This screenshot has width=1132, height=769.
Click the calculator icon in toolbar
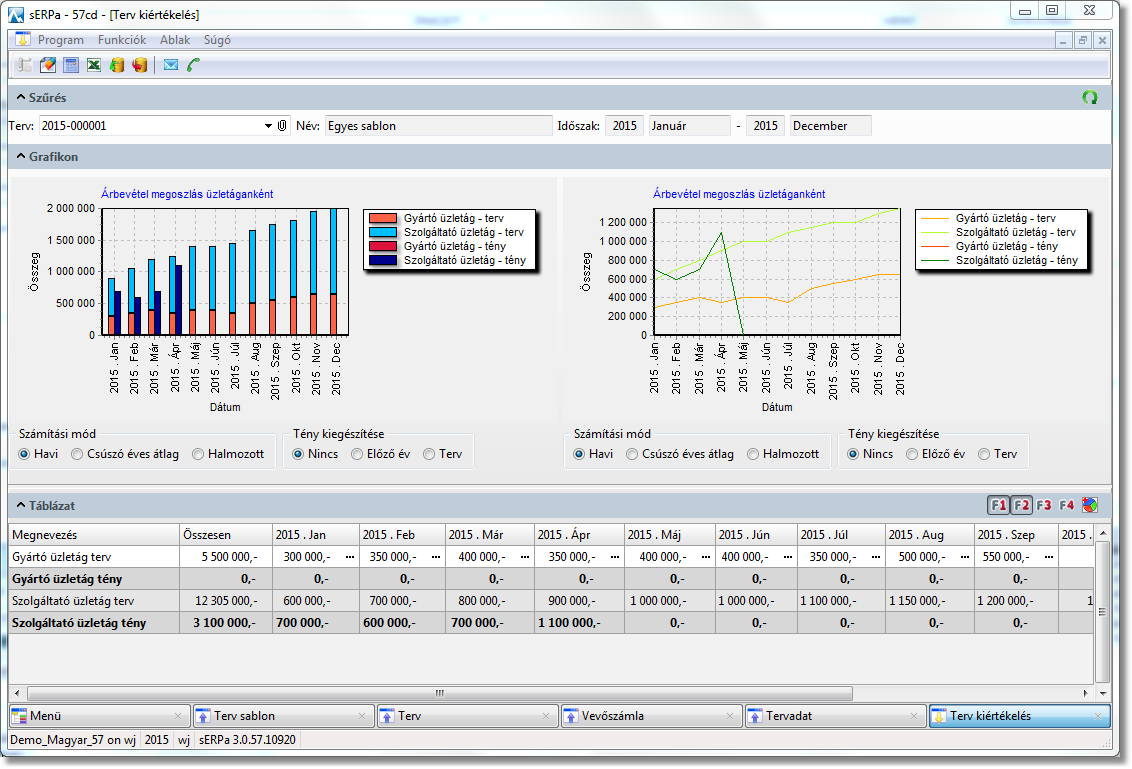pyautogui.click(x=70, y=65)
